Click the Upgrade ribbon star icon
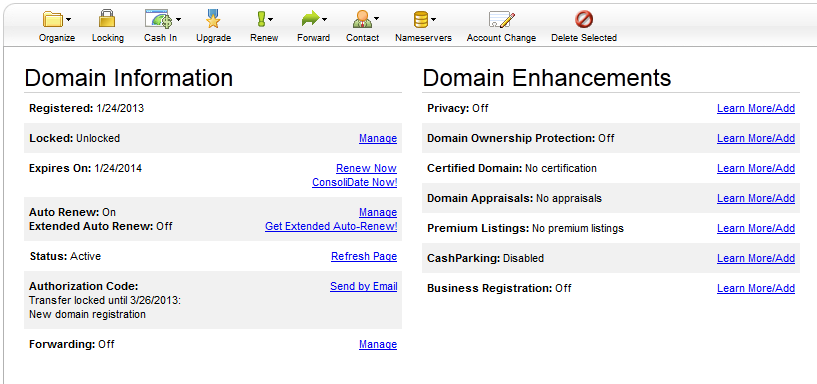The image size is (817, 384). pos(213,19)
